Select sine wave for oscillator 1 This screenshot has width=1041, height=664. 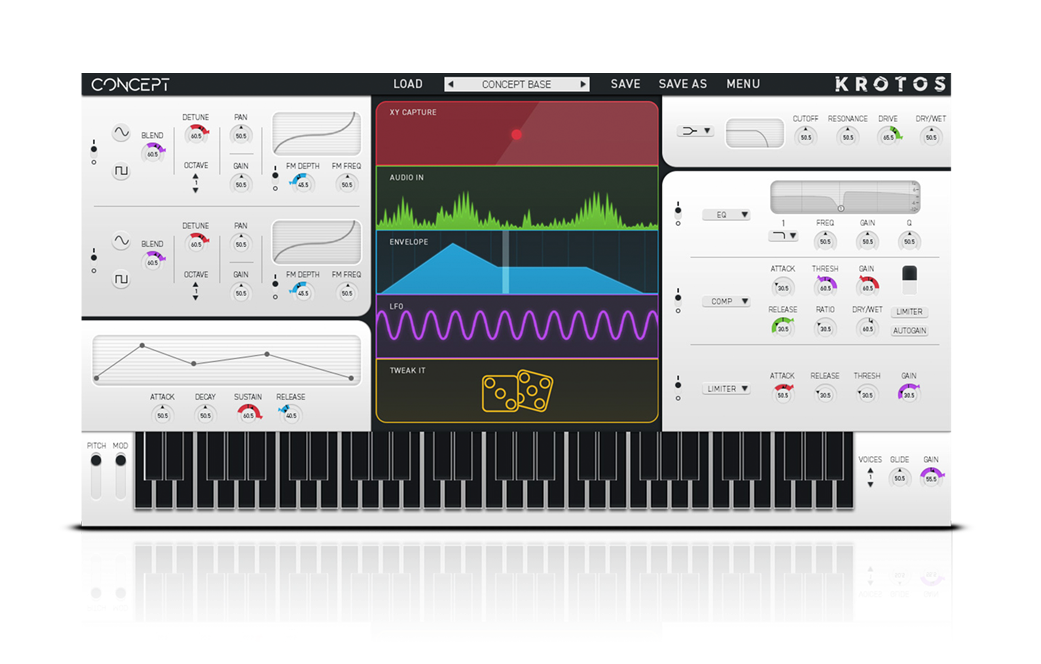121,132
